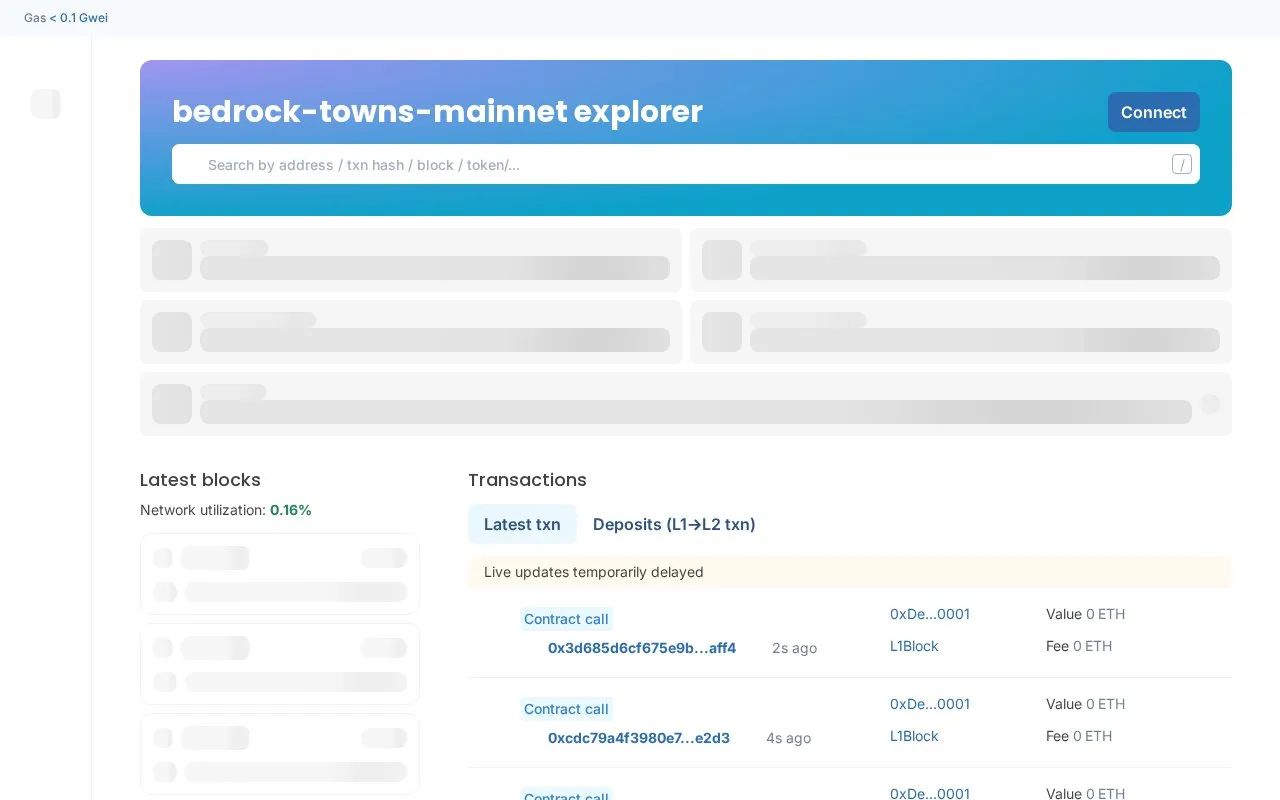
Task: Click the Transactions heading
Action: coord(527,480)
